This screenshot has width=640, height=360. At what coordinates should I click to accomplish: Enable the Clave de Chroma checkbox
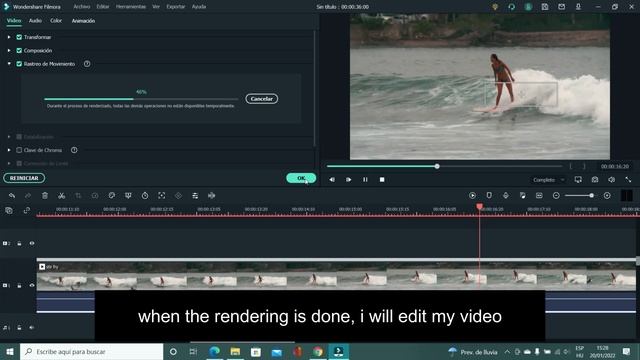click(x=19, y=150)
